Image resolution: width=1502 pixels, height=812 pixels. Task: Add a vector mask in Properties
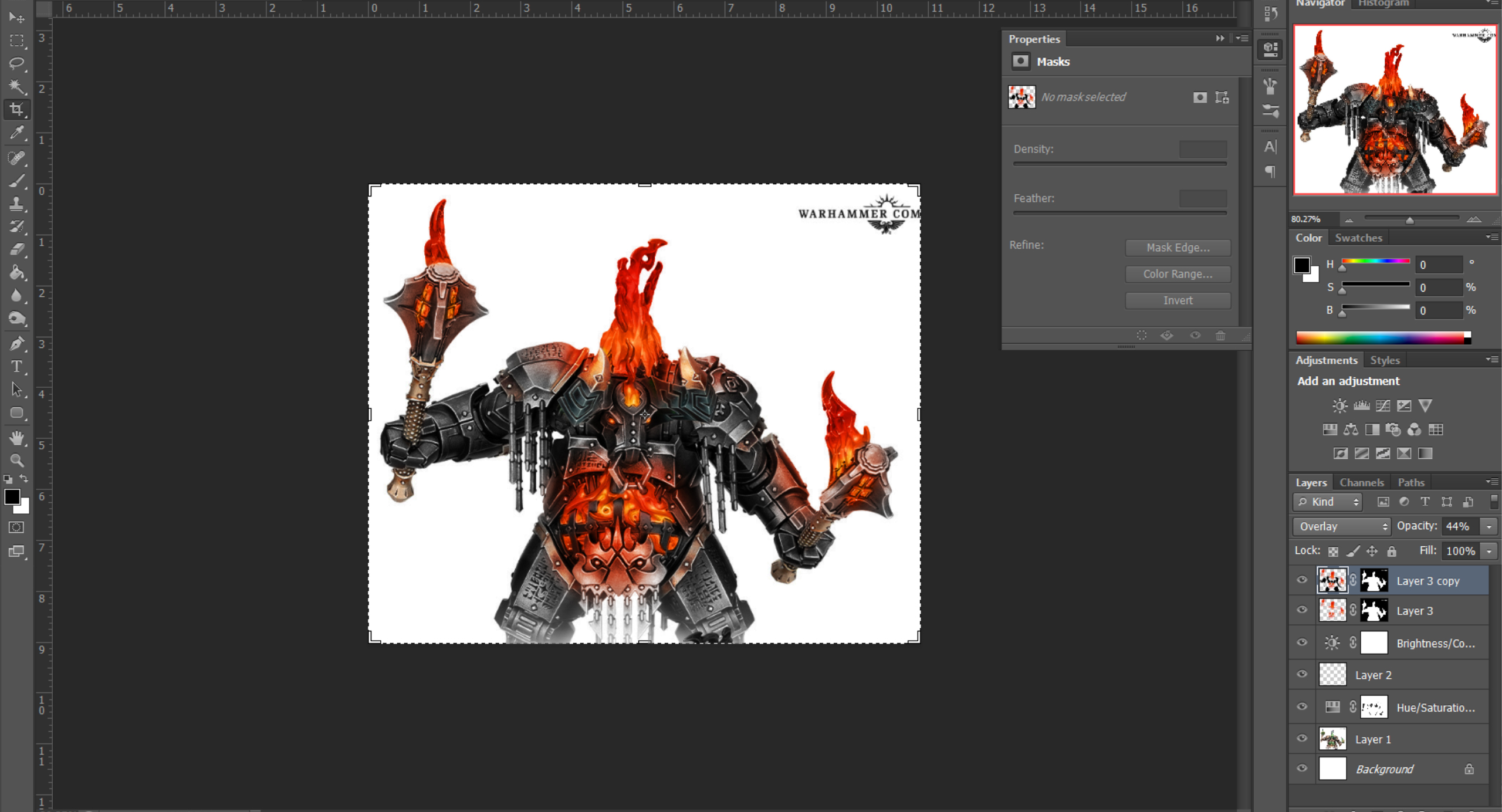point(1222,97)
